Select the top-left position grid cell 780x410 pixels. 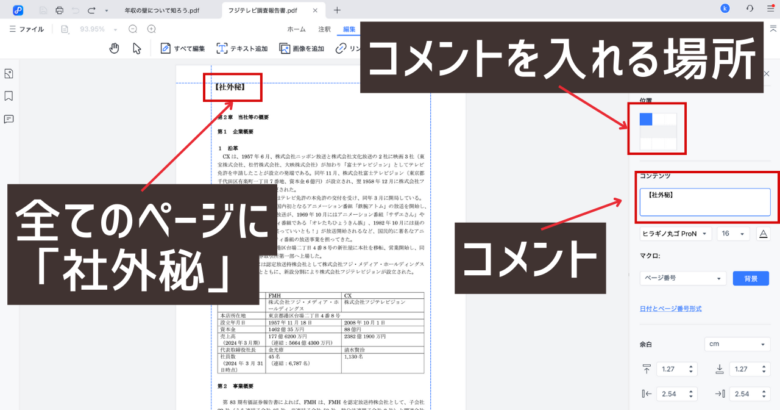[x=645, y=119]
